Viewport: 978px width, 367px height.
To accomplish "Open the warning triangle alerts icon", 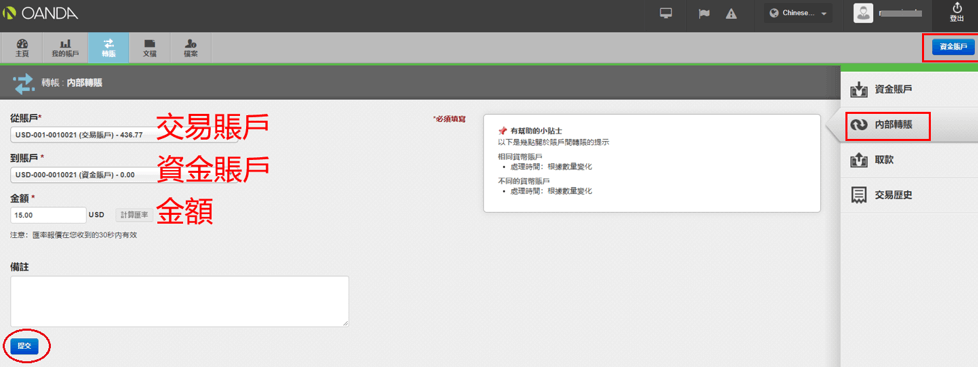I will tap(732, 14).
